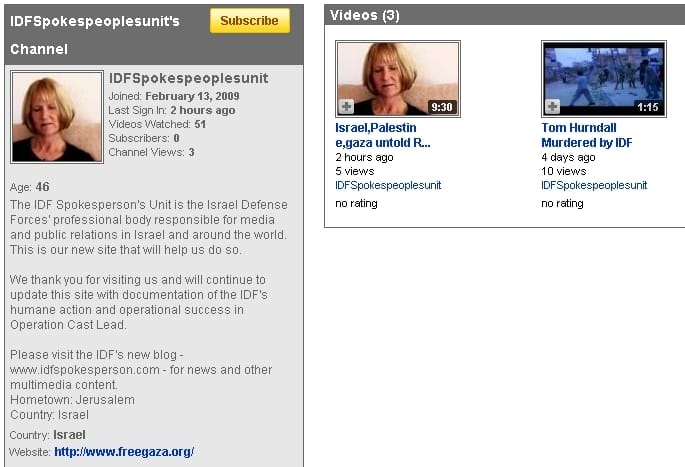Click the Videos Watched: 51 text
The height and width of the screenshot is (467, 685).
tap(157, 124)
